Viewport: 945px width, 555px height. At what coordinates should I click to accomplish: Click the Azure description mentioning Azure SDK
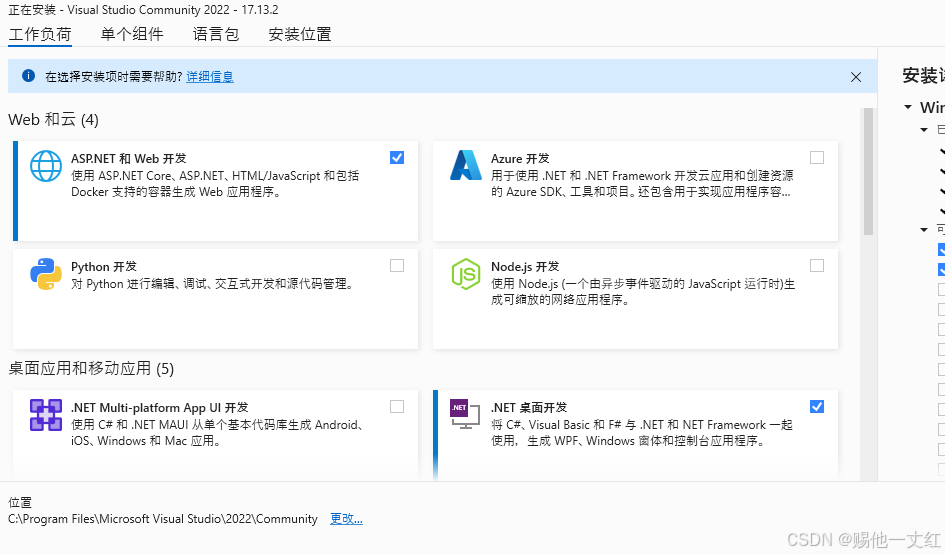click(x=642, y=184)
